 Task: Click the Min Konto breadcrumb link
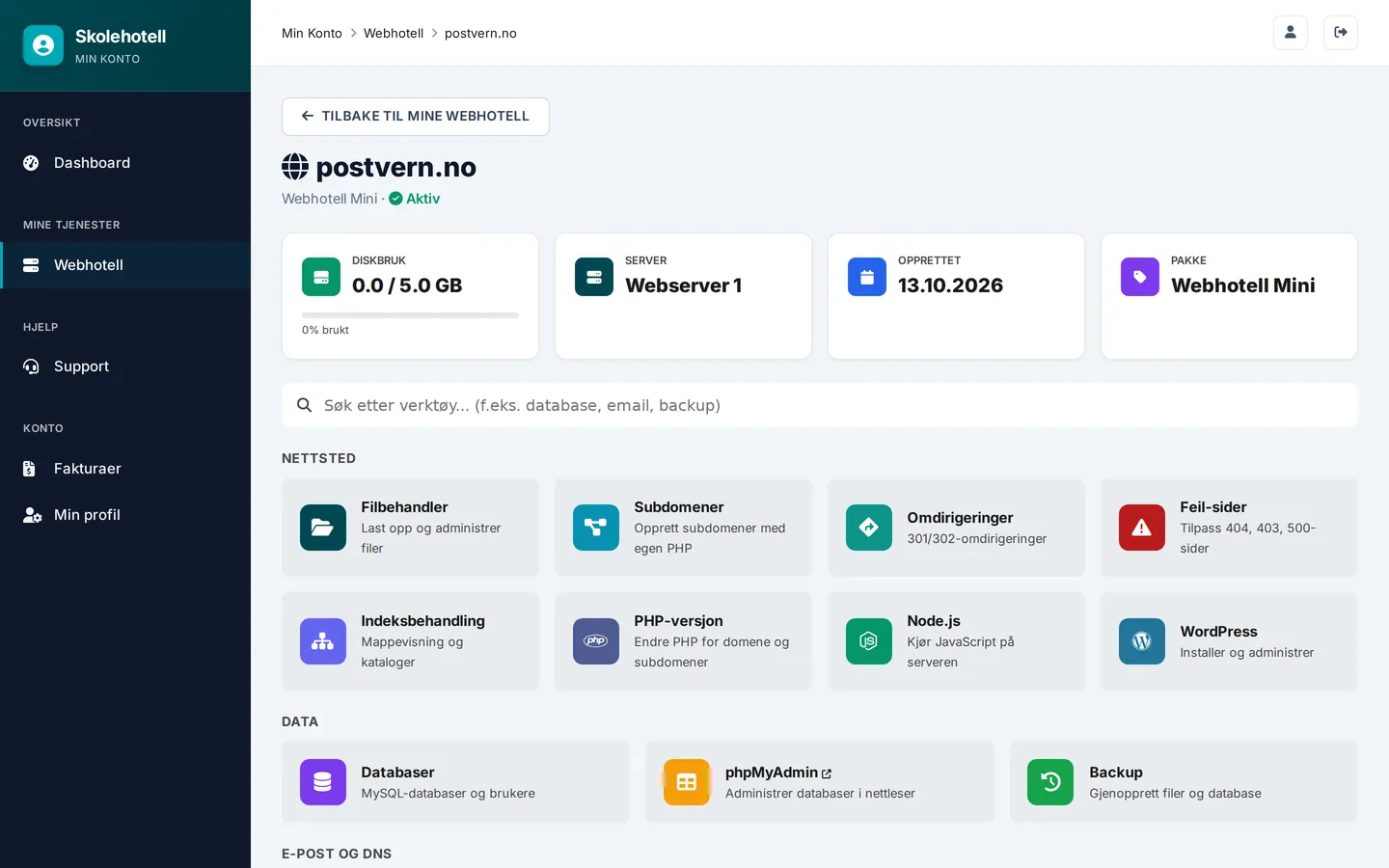coord(312,33)
